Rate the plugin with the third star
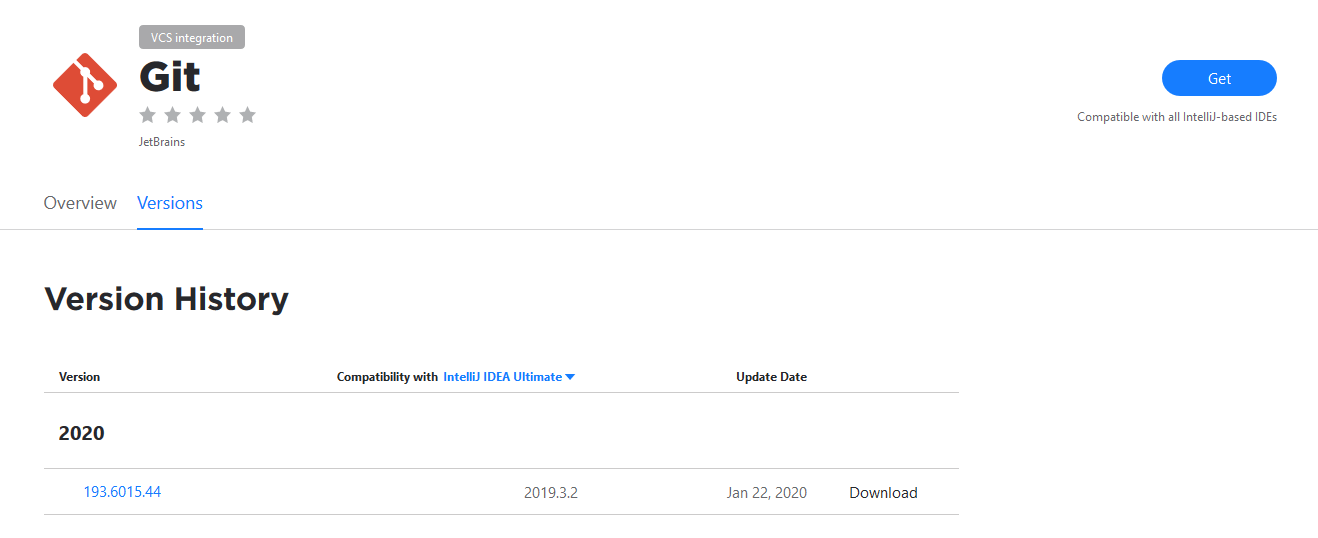The width and height of the screenshot is (1318, 538). 198,115
